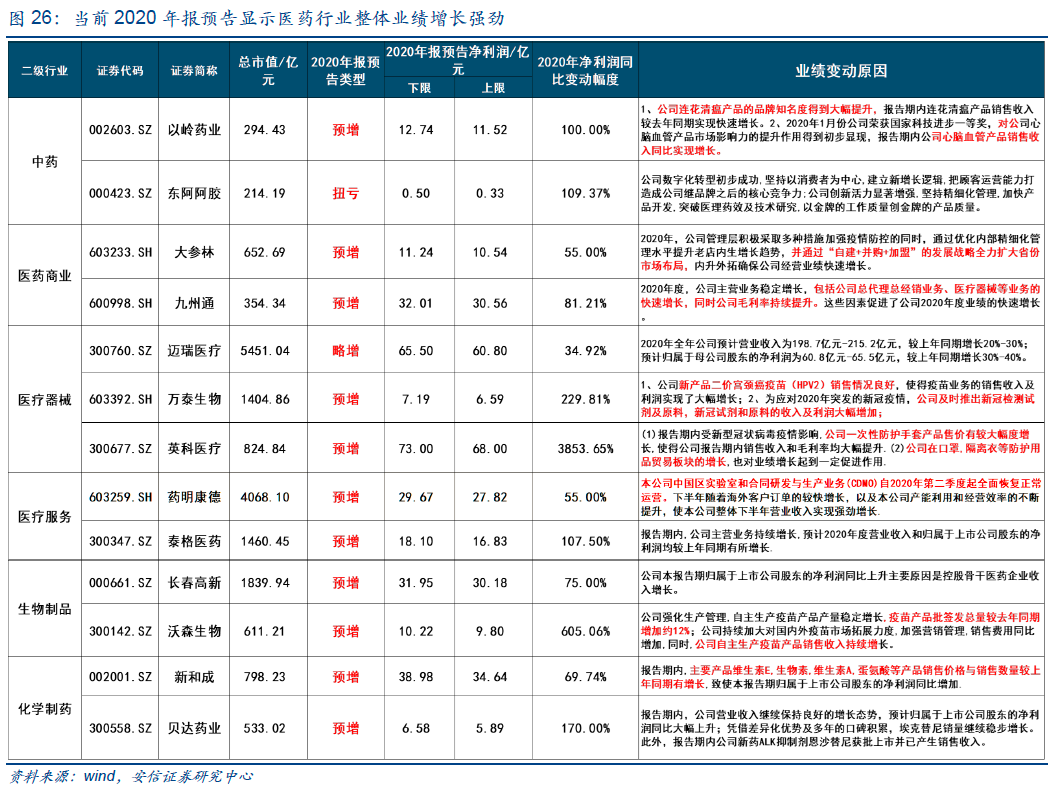The width and height of the screenshot is (1054, 790).
Task: Select company name 万泰生物
Action: [194, 399]
